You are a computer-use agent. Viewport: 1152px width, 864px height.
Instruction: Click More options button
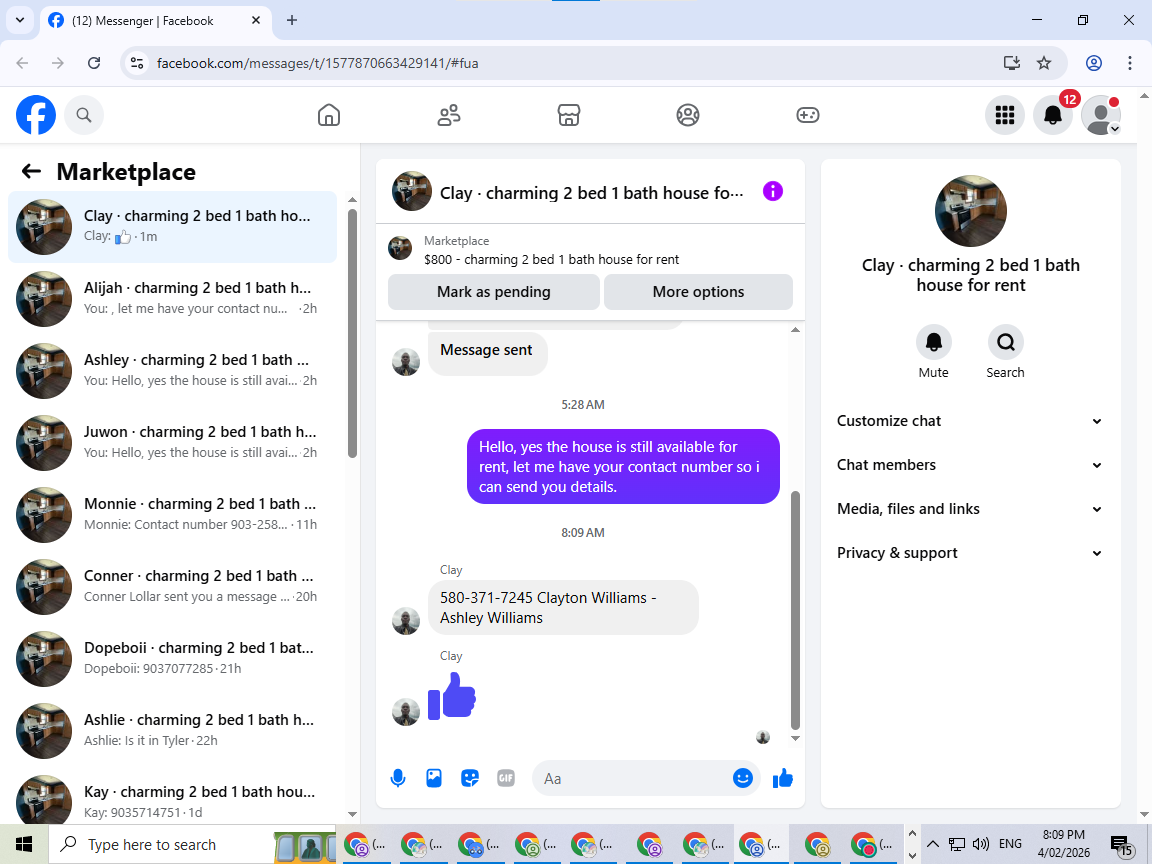pyautogui.click(x=698, y=292)
